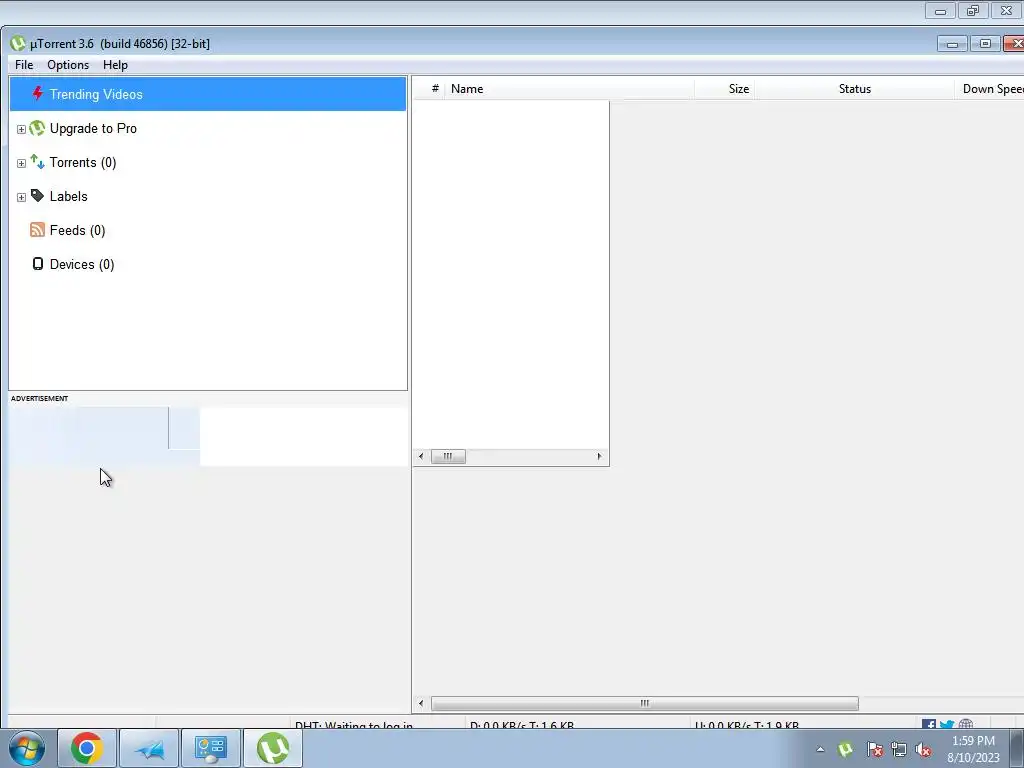Click the DHT status bar text
Image resolution: width=1024 pixels, height=768 pixels.
[354, 725]
